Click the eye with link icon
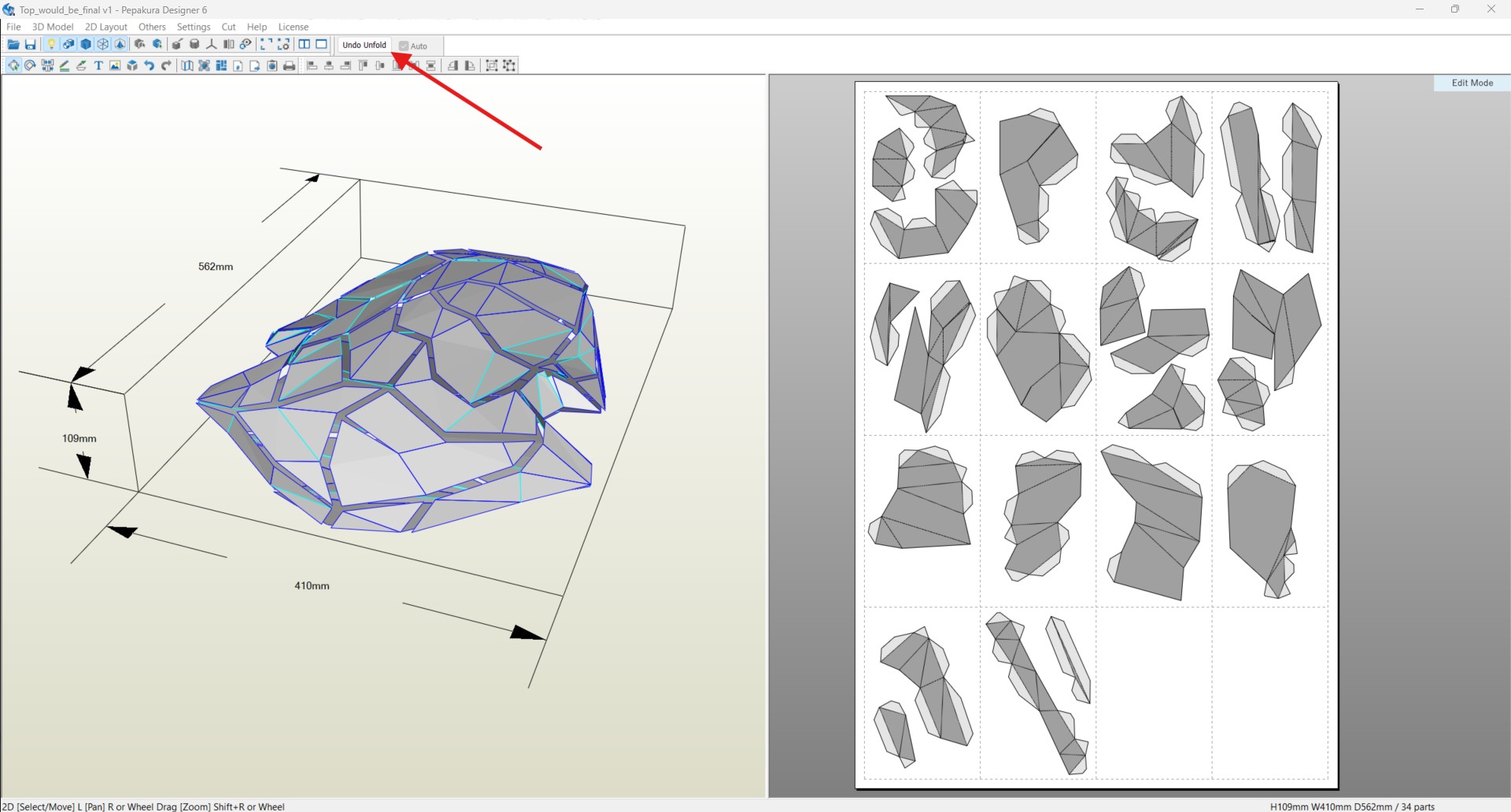Screen dimensions: 1511x812 coord(246,45)
